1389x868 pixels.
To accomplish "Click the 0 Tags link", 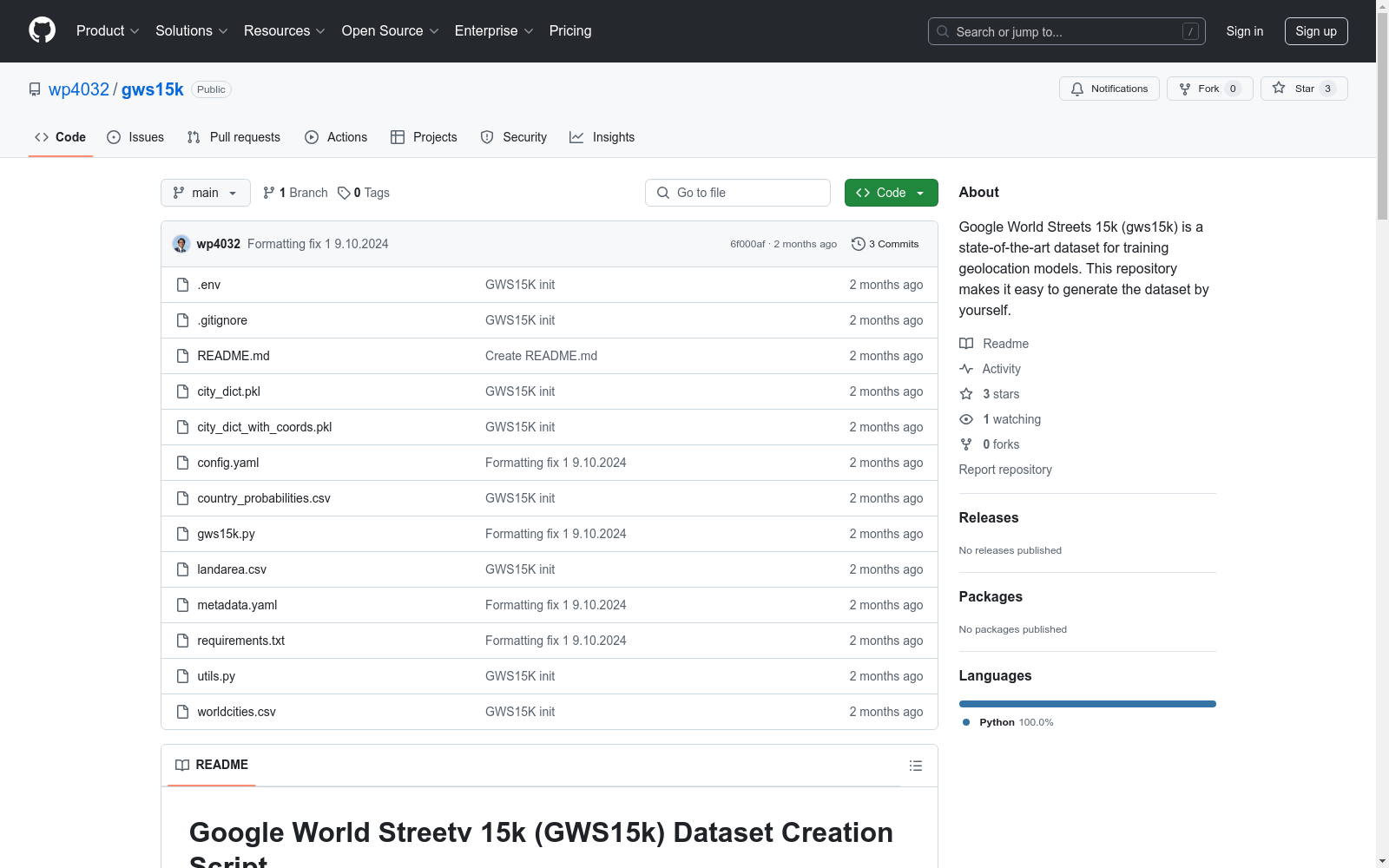I will point(364,193).
